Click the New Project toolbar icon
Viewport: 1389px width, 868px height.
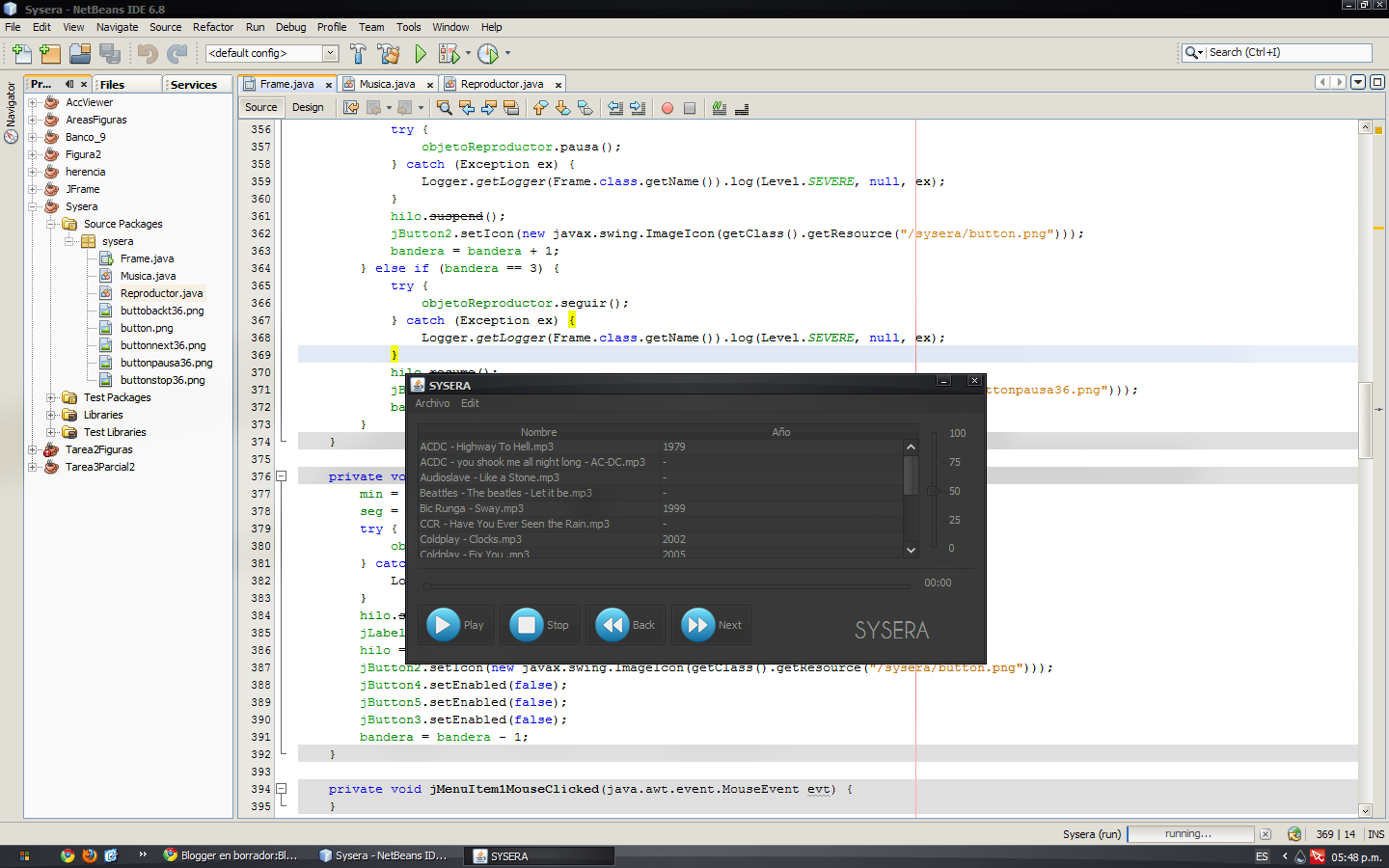tap(50, 54)
